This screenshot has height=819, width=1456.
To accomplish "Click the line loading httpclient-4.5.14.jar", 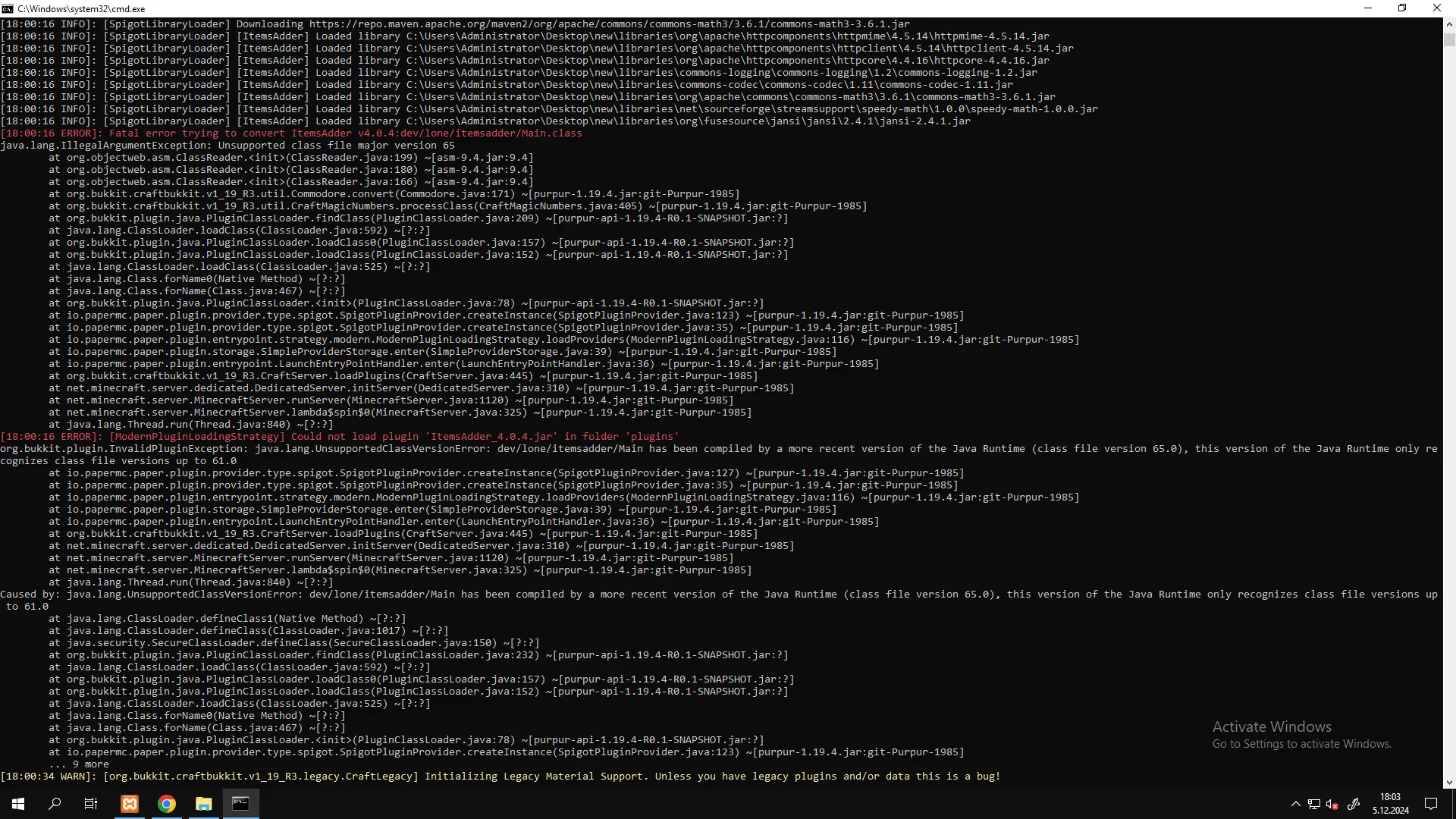I will pyautogui.click(x=537, y=48).
